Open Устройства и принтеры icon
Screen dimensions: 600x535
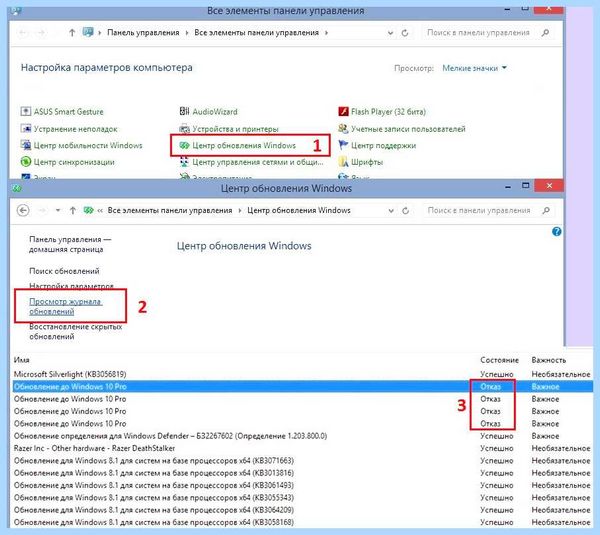(184, 129)
